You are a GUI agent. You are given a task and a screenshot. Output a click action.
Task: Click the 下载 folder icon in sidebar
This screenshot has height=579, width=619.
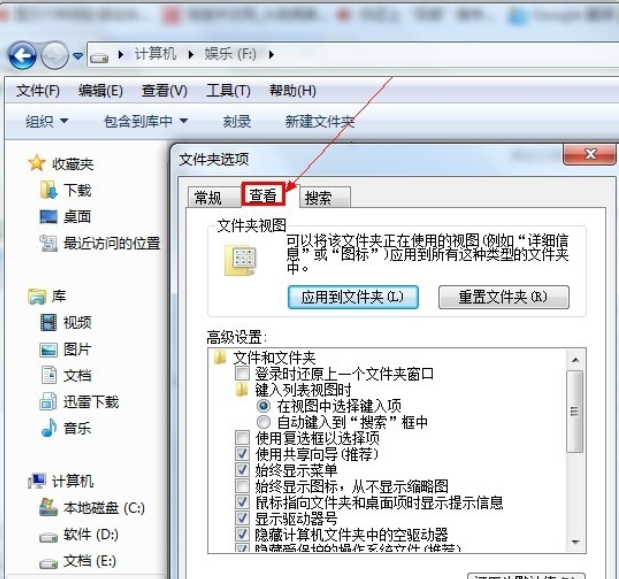tap(49, 190)
